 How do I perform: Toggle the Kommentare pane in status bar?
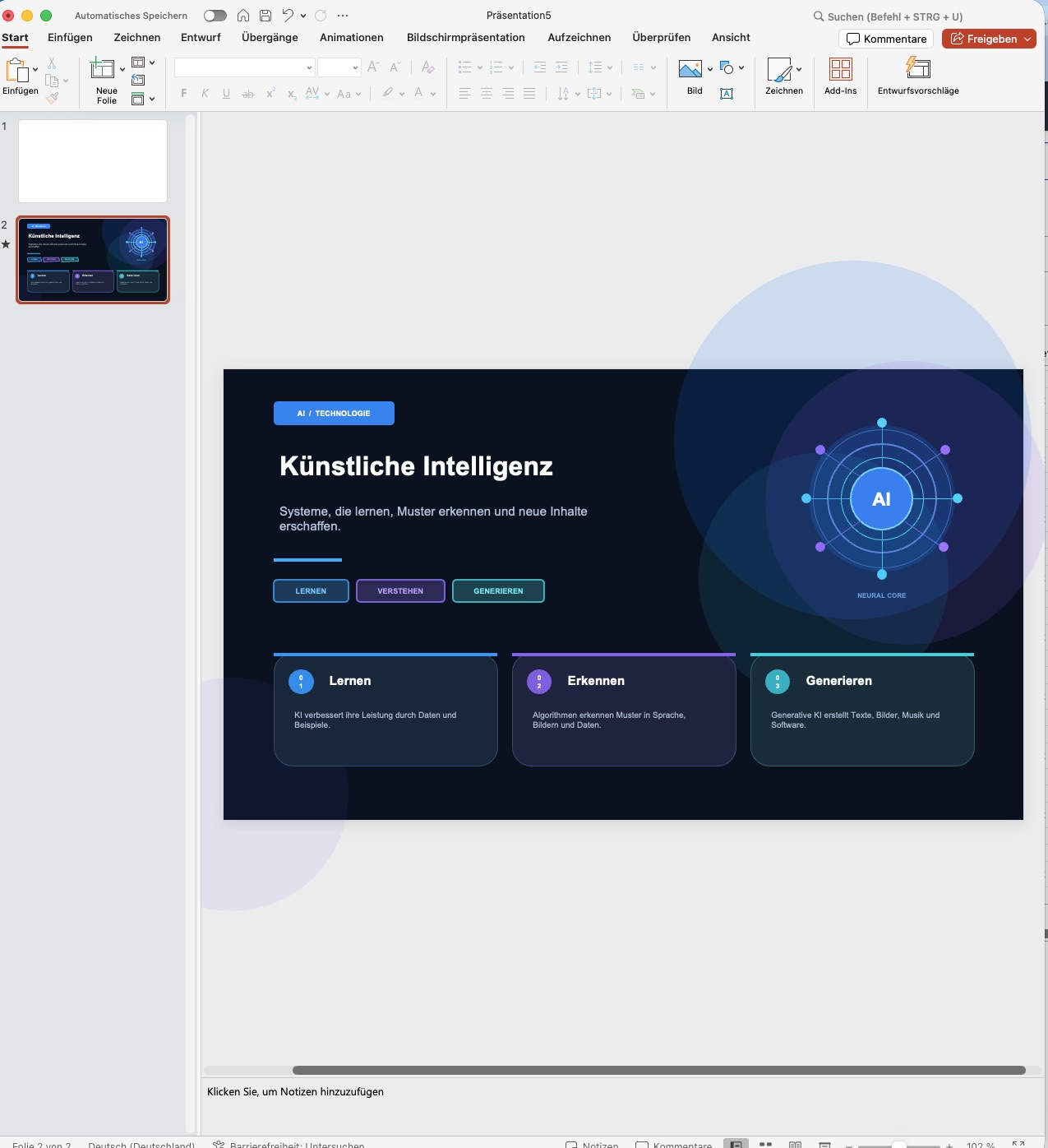pyautogui.click(x=673, y=1145)
